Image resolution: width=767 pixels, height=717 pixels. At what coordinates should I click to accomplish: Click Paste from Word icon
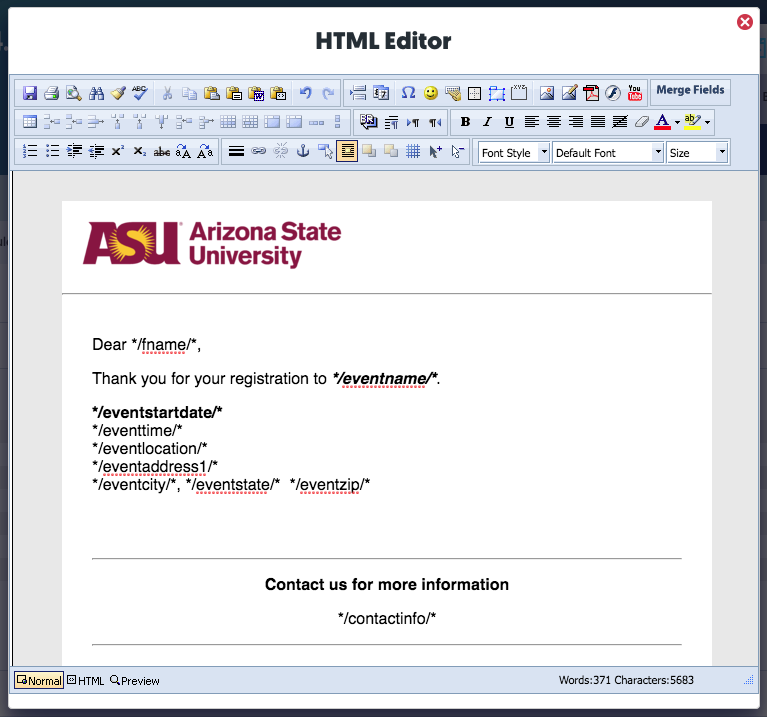pyautogui.click(x=256, y=93)
